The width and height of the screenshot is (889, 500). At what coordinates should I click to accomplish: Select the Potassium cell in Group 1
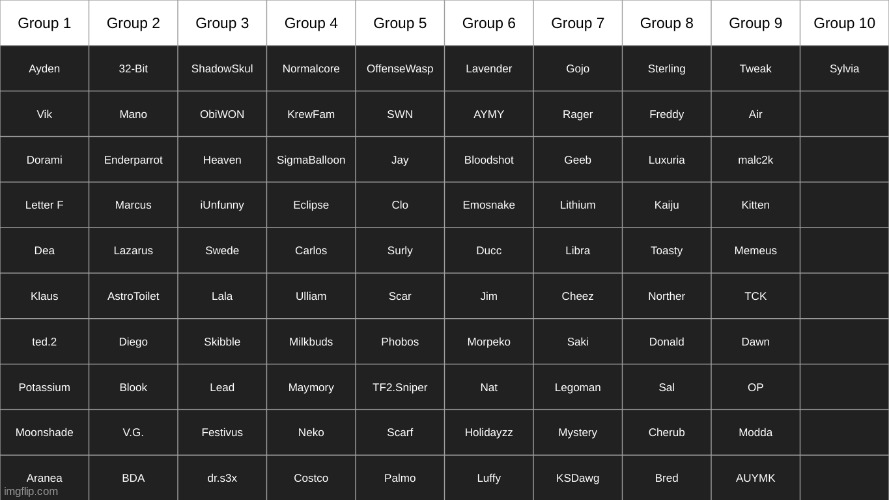[x=44, y=387]
